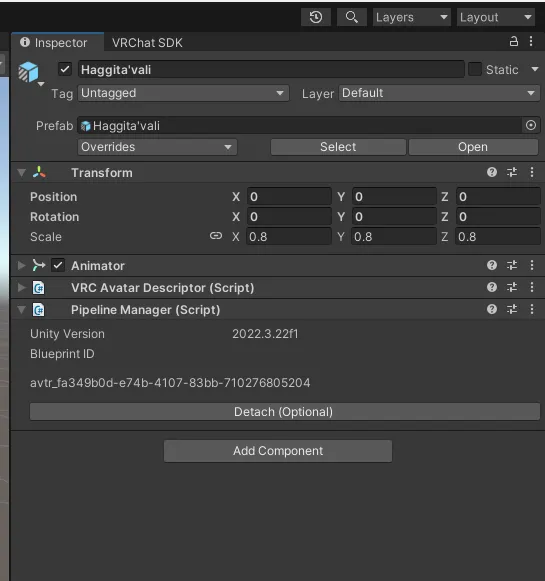The width and height of the screenshot is (545, 581).
Task: Enable the Static checkbox
Action: (475, 69)
